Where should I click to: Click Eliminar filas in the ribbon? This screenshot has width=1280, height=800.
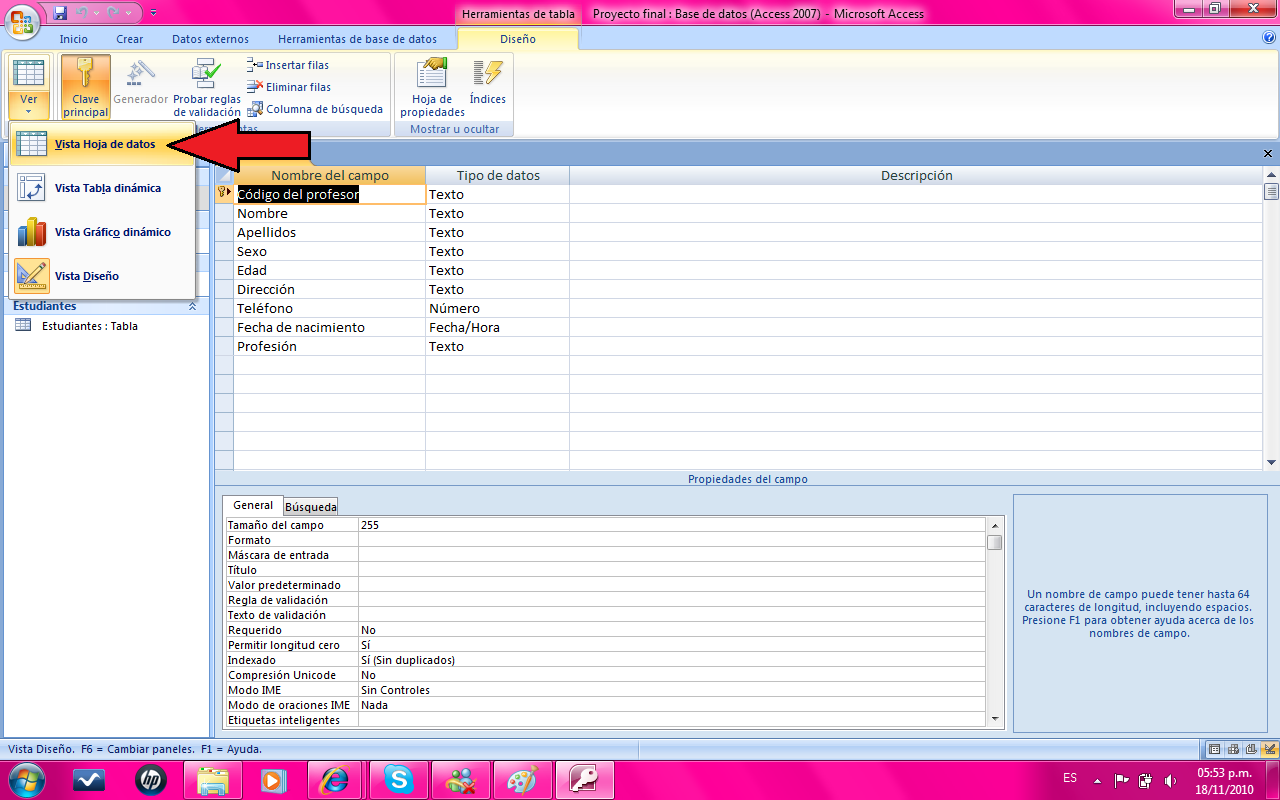[289, 87]
